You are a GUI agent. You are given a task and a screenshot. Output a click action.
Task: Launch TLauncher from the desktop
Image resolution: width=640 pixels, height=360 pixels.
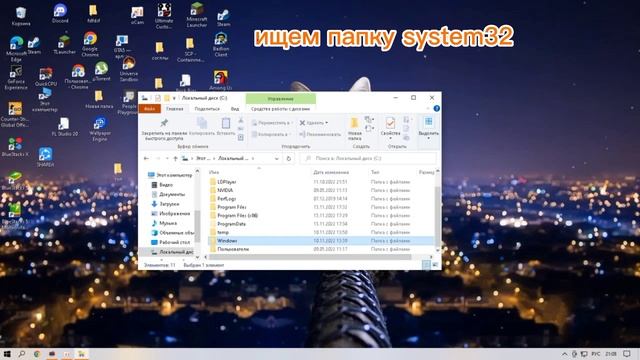[x=64, y=45]
